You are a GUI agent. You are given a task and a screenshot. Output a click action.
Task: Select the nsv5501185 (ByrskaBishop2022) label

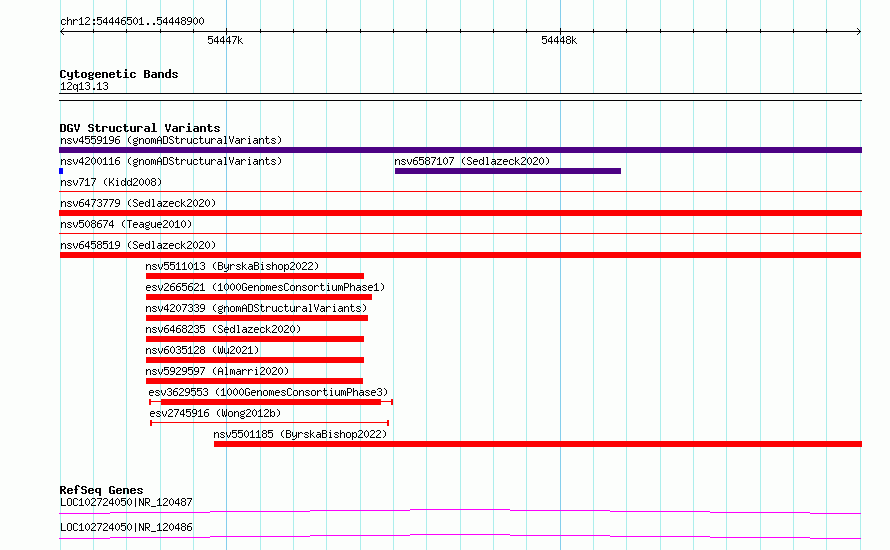300,434
